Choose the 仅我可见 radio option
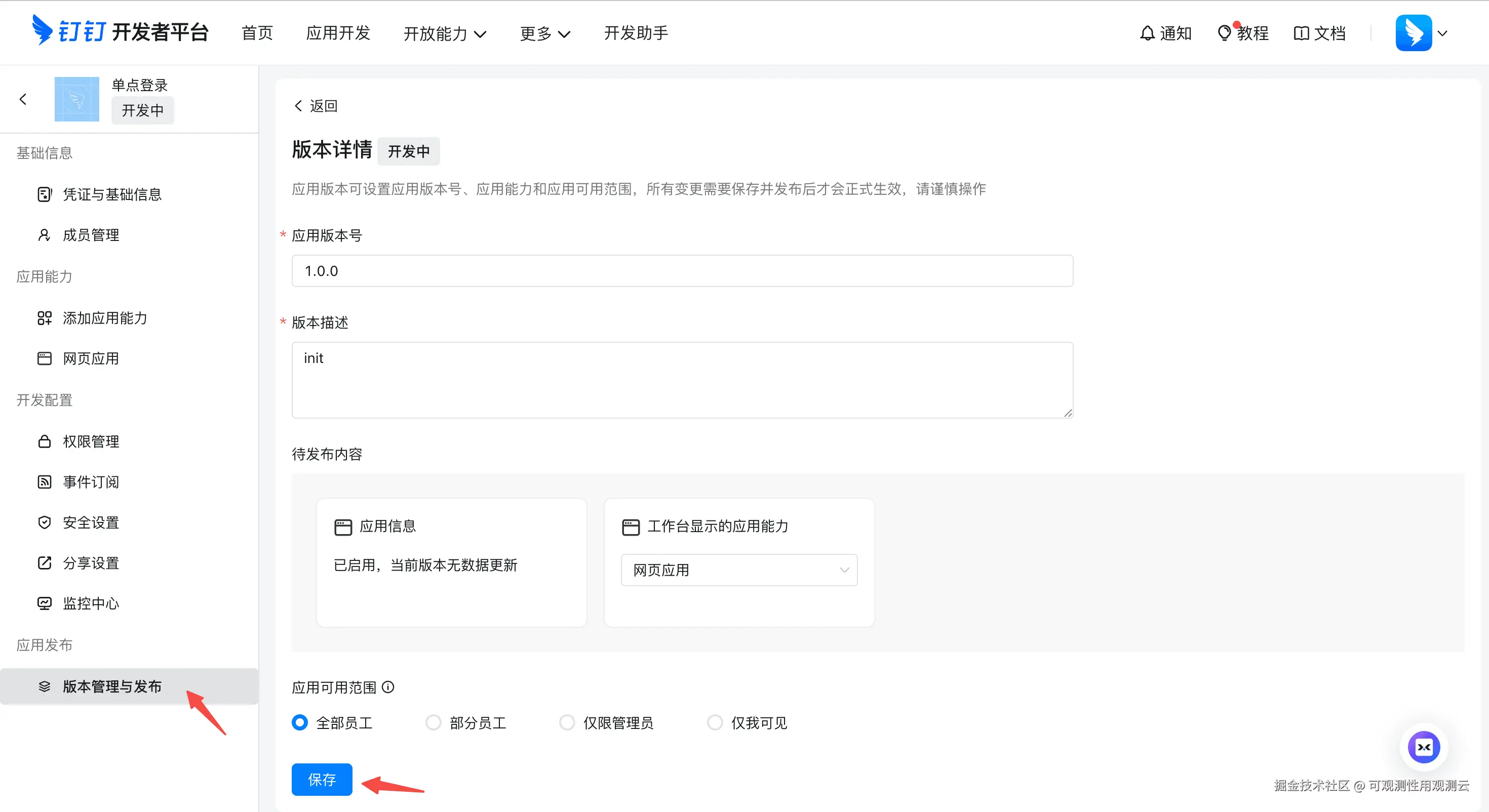Viewport: 1489px width, 812px height. (715, 722)
